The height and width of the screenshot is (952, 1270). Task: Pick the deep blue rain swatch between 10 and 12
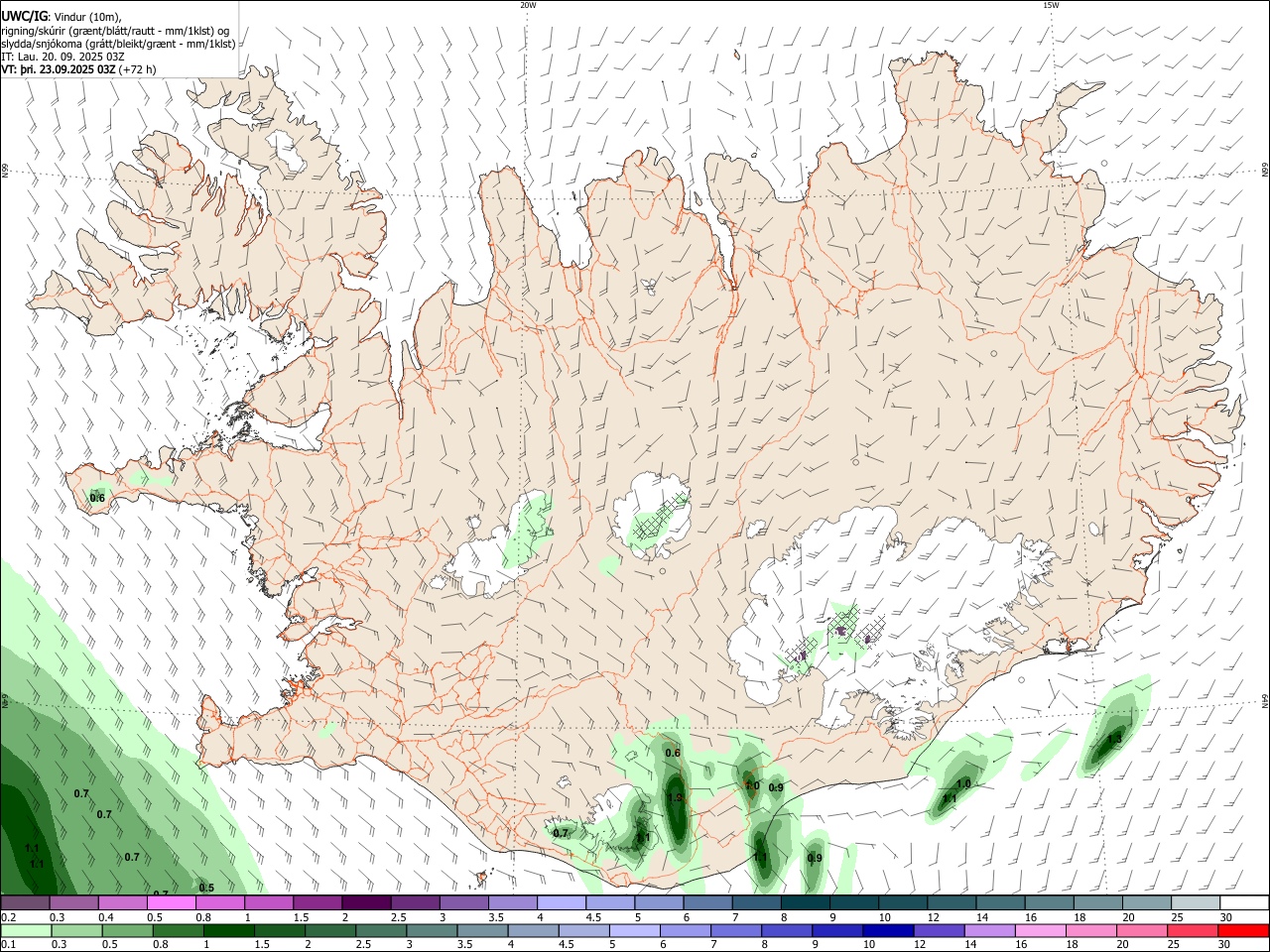(x=887, y=930)
